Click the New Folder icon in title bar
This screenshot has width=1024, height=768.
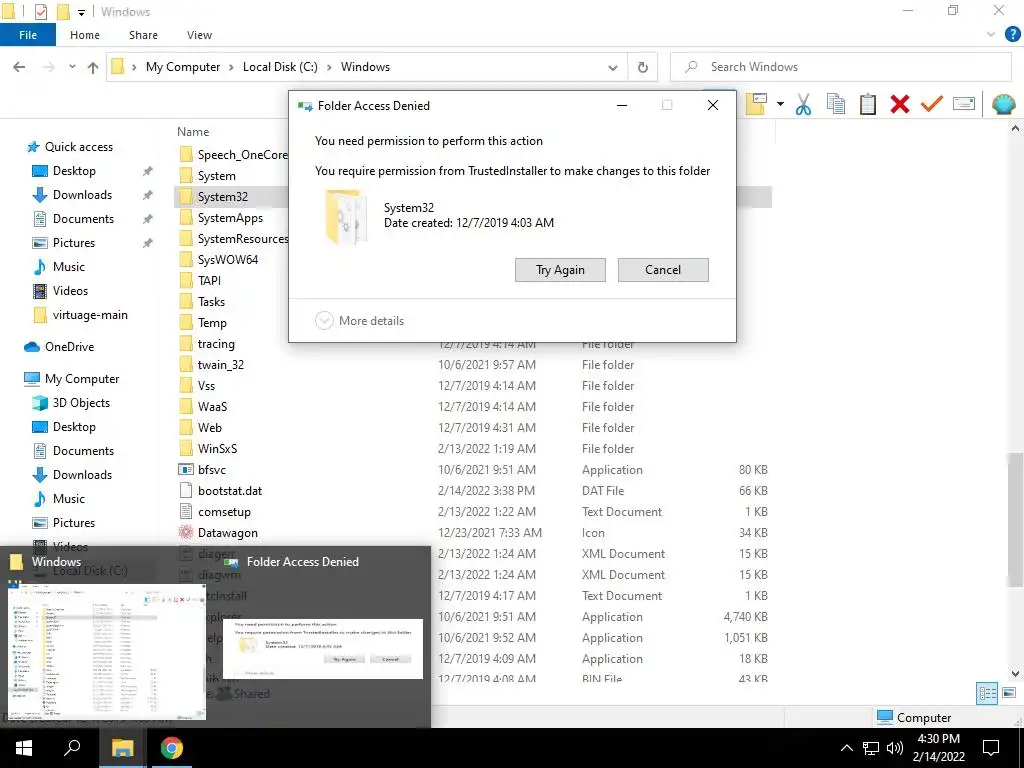[63, 12]
